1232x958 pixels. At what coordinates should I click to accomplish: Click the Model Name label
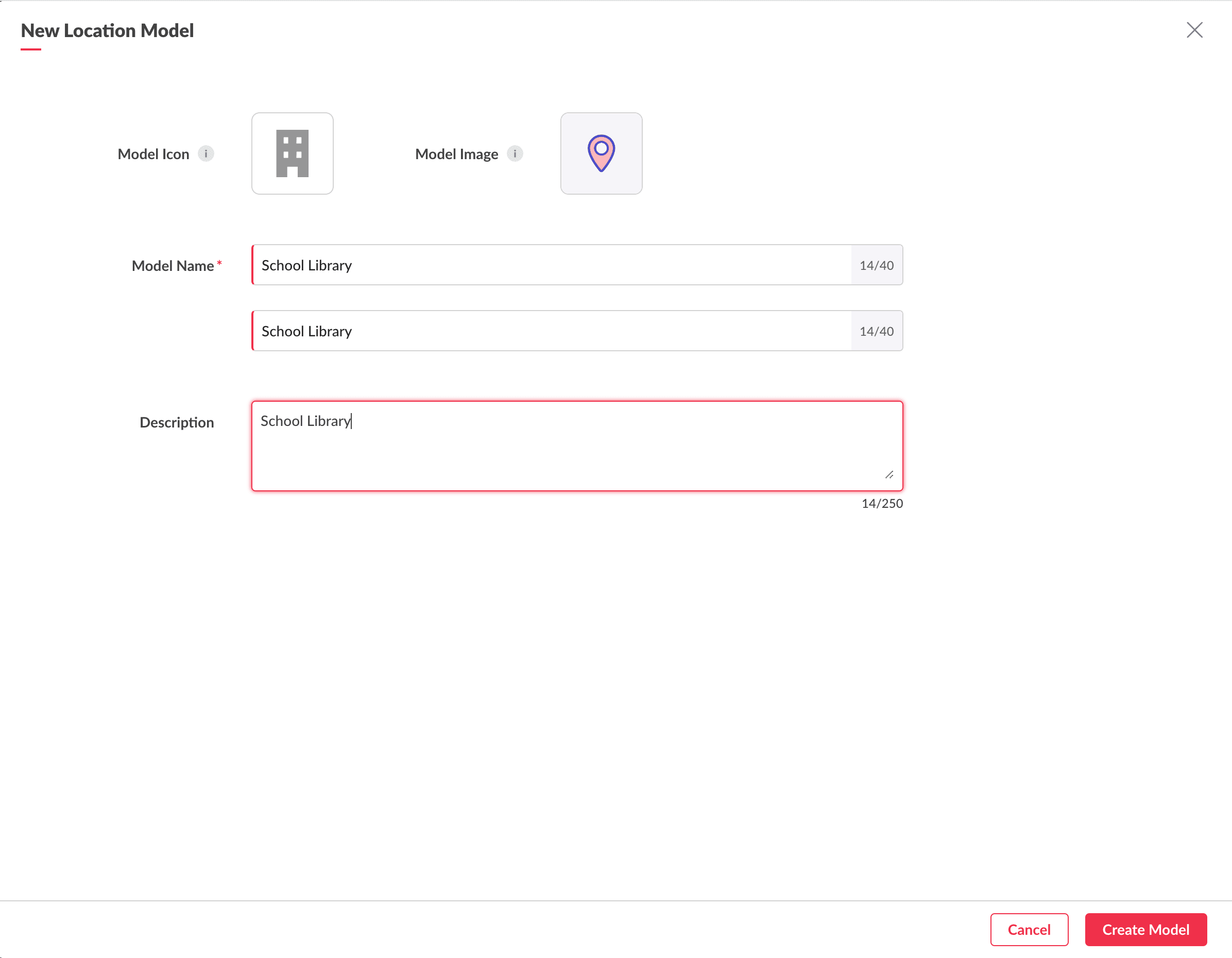pos(173,266)
